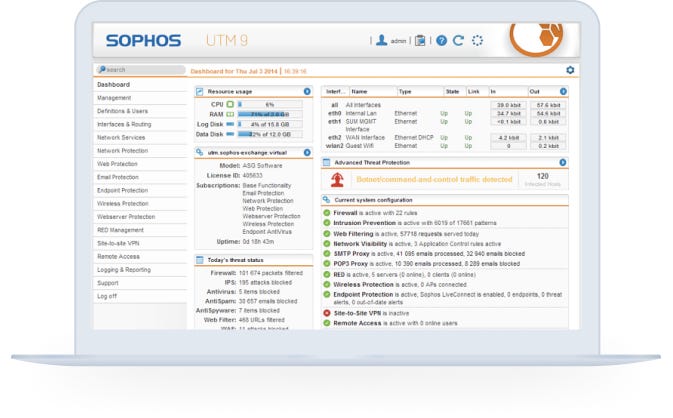The height and width of the screenshot is (418, 673).
Task: Collapse the interfaces table panel
Action: (x=563, y=91)
